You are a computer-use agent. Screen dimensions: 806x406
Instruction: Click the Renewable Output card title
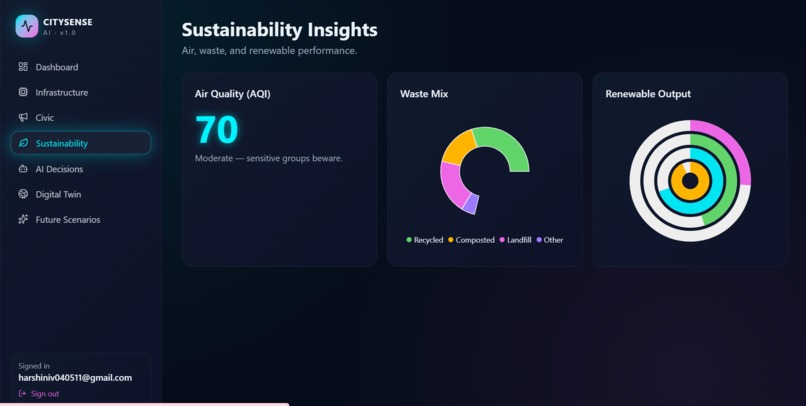pos(648,94)
